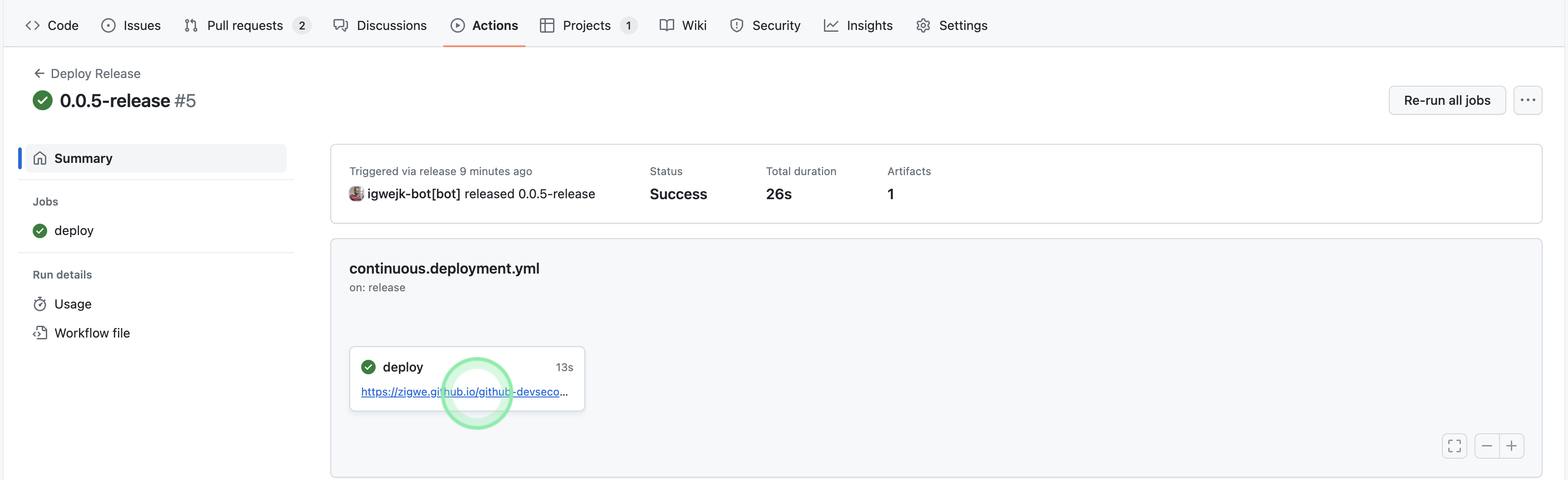This screenshot has height=480, width=1568.
Task: Click the Workflow file code icon
Action: (40, 333)
